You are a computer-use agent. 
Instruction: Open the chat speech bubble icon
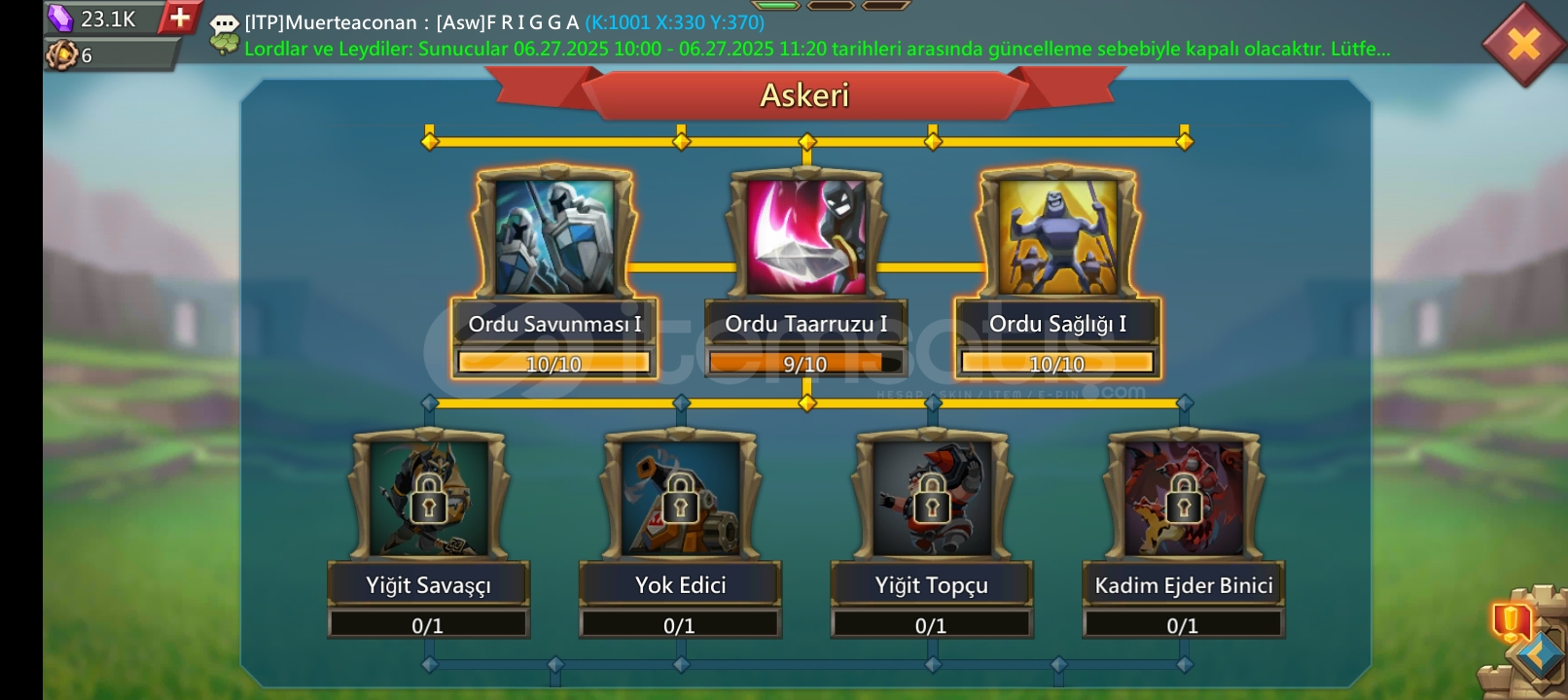[x=225, y=23]
